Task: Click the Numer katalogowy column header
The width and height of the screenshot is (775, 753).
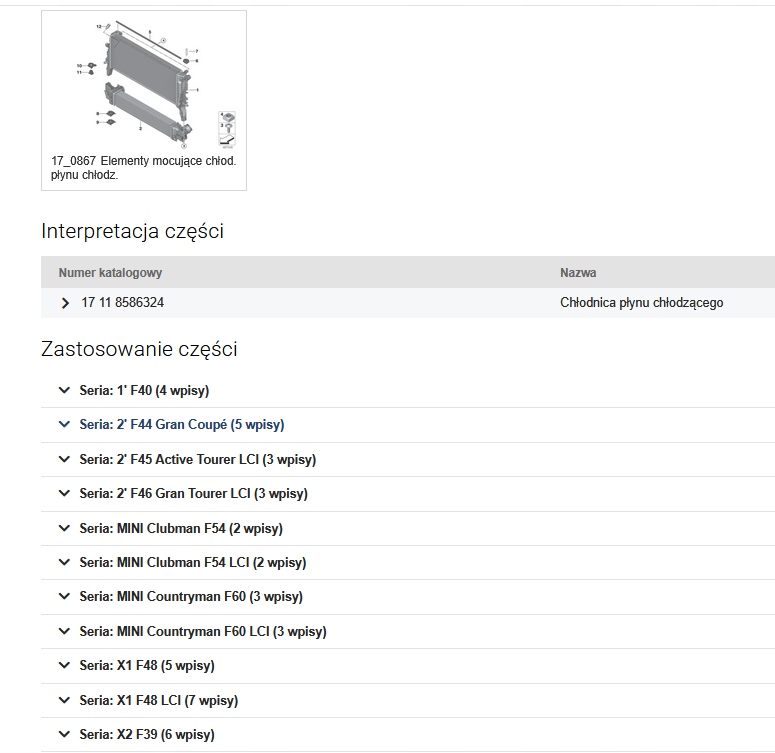Action: pos(110,273)
